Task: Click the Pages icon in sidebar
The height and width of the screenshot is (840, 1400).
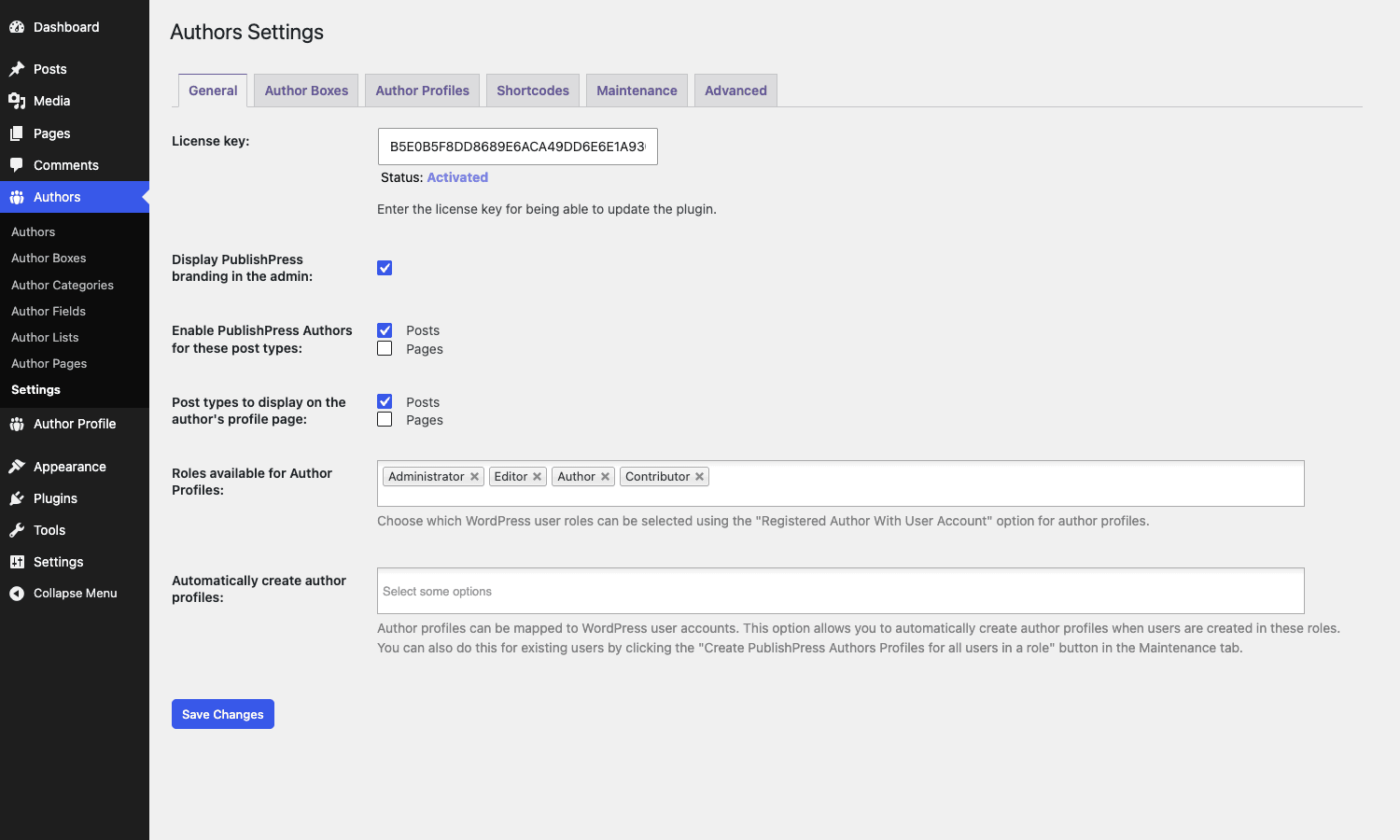Action: point(17,133)
